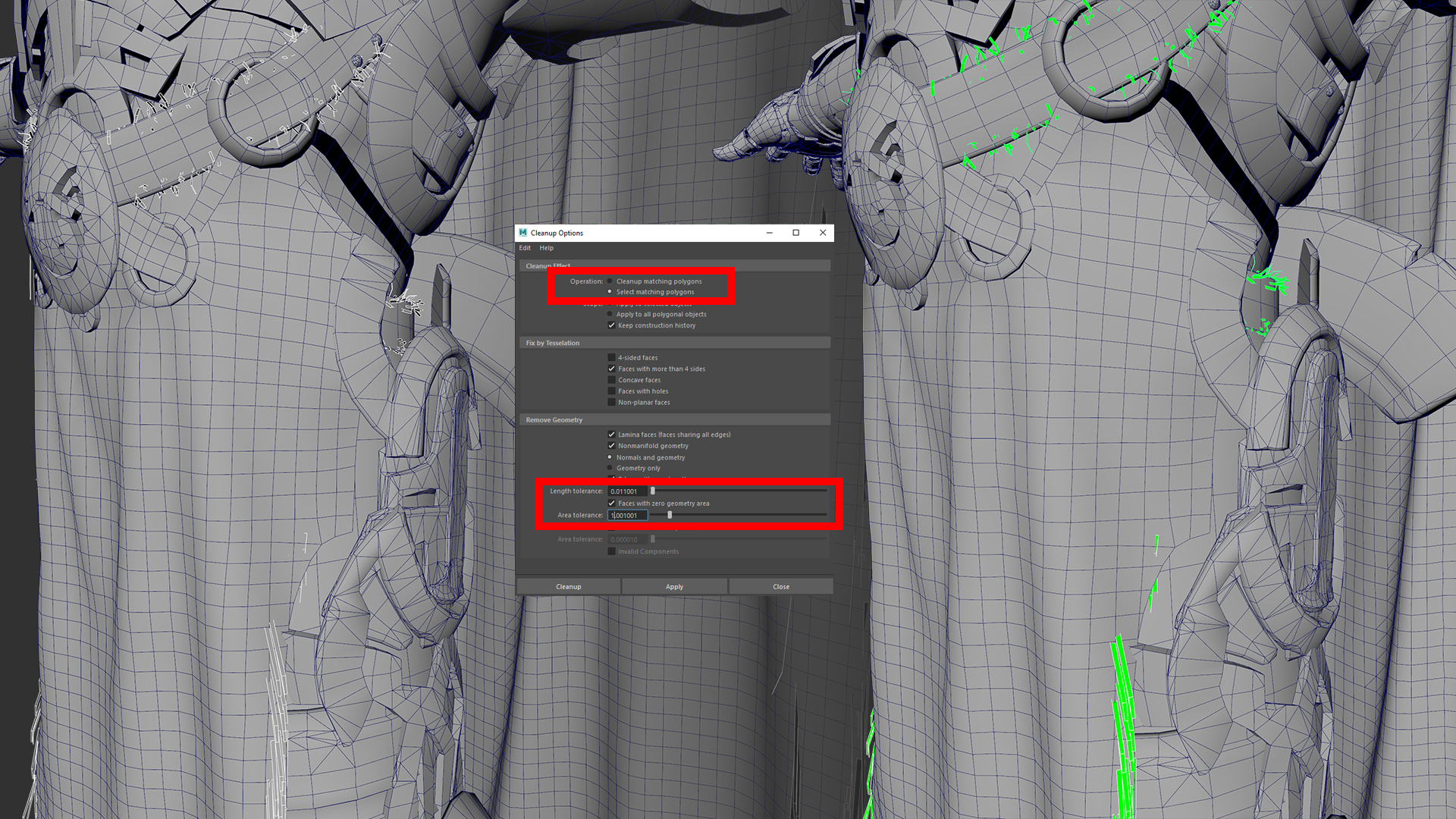1456x819 pixels.
Task: Enable Non-planar faces checkbox
Action: click(611, 403)
